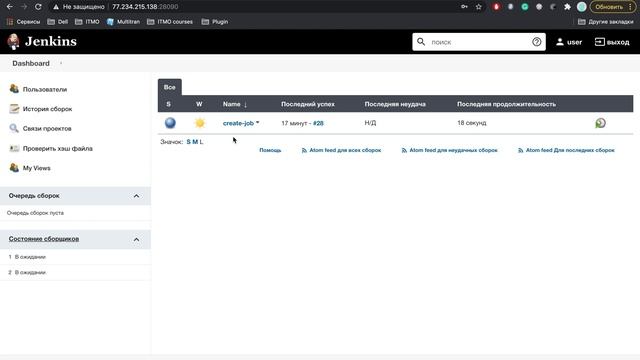Sort by the S status column header
The width and height of the screenshot is (640, 360).
point(169,104)
